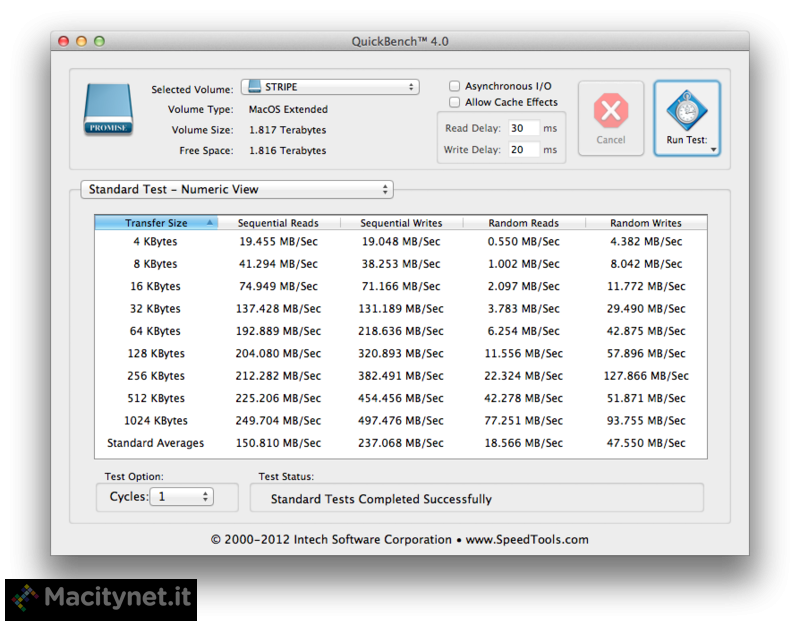Viewport: 800px width, 626px height.
Task: Click the 497.476 MB/Sec value
Action: coord(401,421)
